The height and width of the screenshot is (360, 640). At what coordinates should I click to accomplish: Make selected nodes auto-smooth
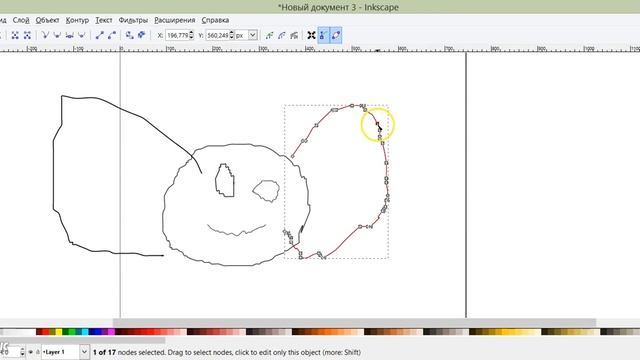pyautogui.click(x=82, y=36)
